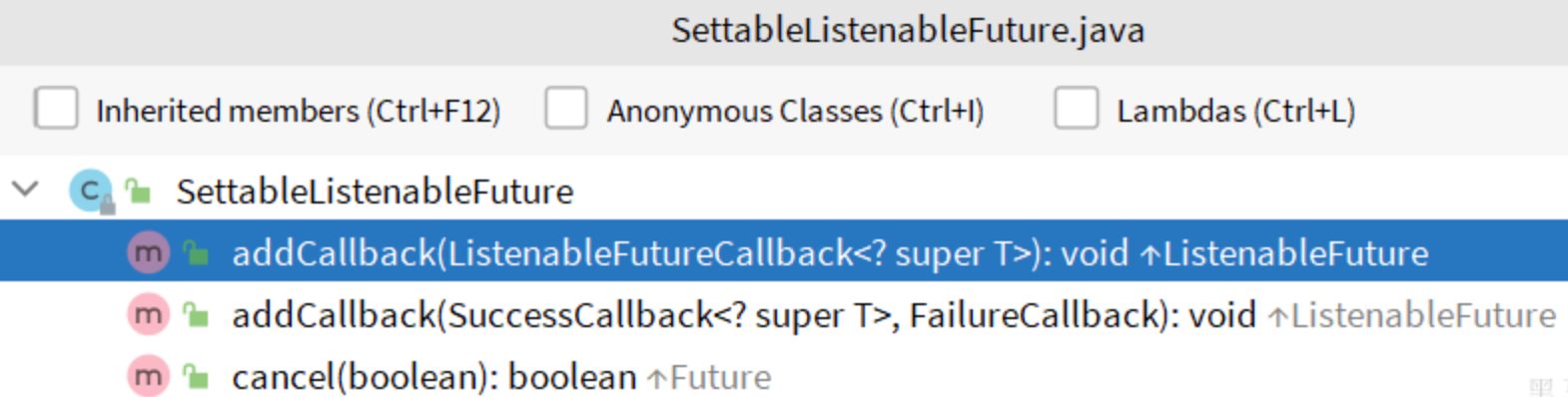Click the ↑Future override label on cancel row
This screenshot has height=397, width=1568.
point(709,378)
